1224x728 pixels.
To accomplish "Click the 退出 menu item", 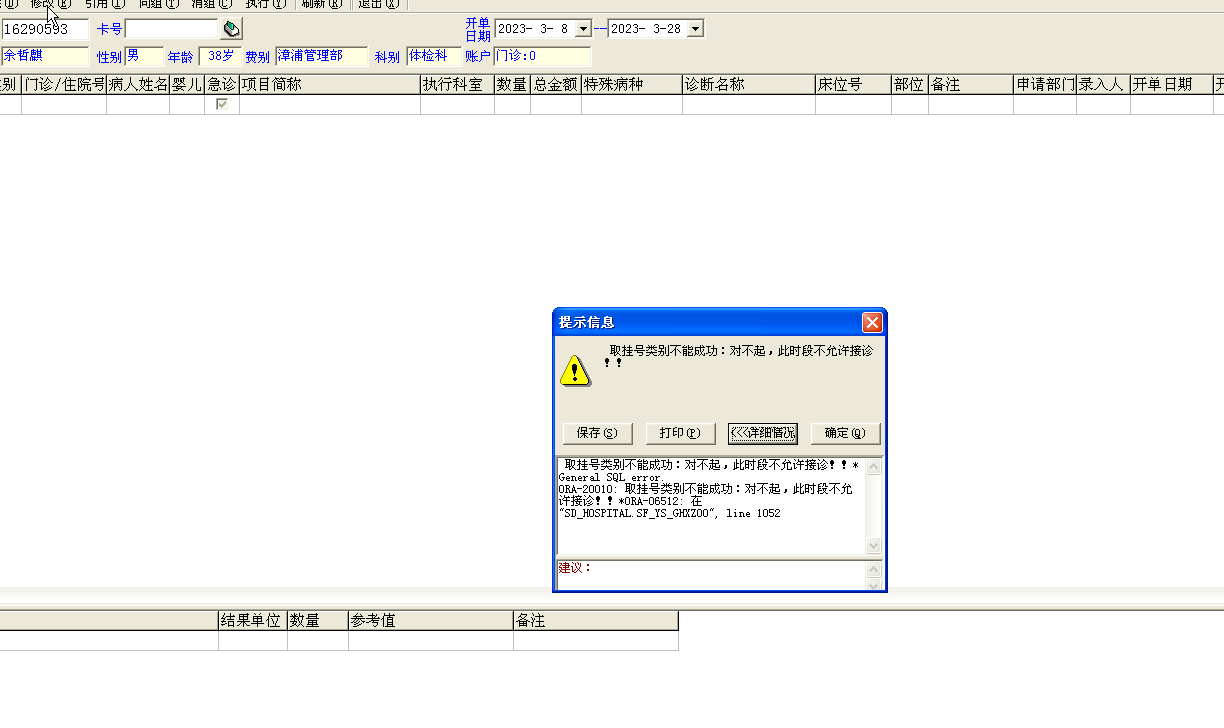I will pyautogui.click(x=378, y=4).
